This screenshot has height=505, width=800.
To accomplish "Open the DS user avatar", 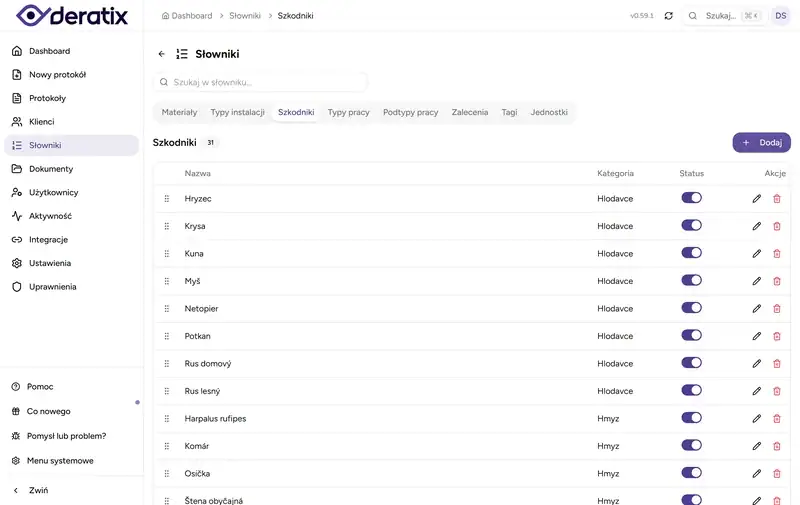I will click(x=781, y=16).
